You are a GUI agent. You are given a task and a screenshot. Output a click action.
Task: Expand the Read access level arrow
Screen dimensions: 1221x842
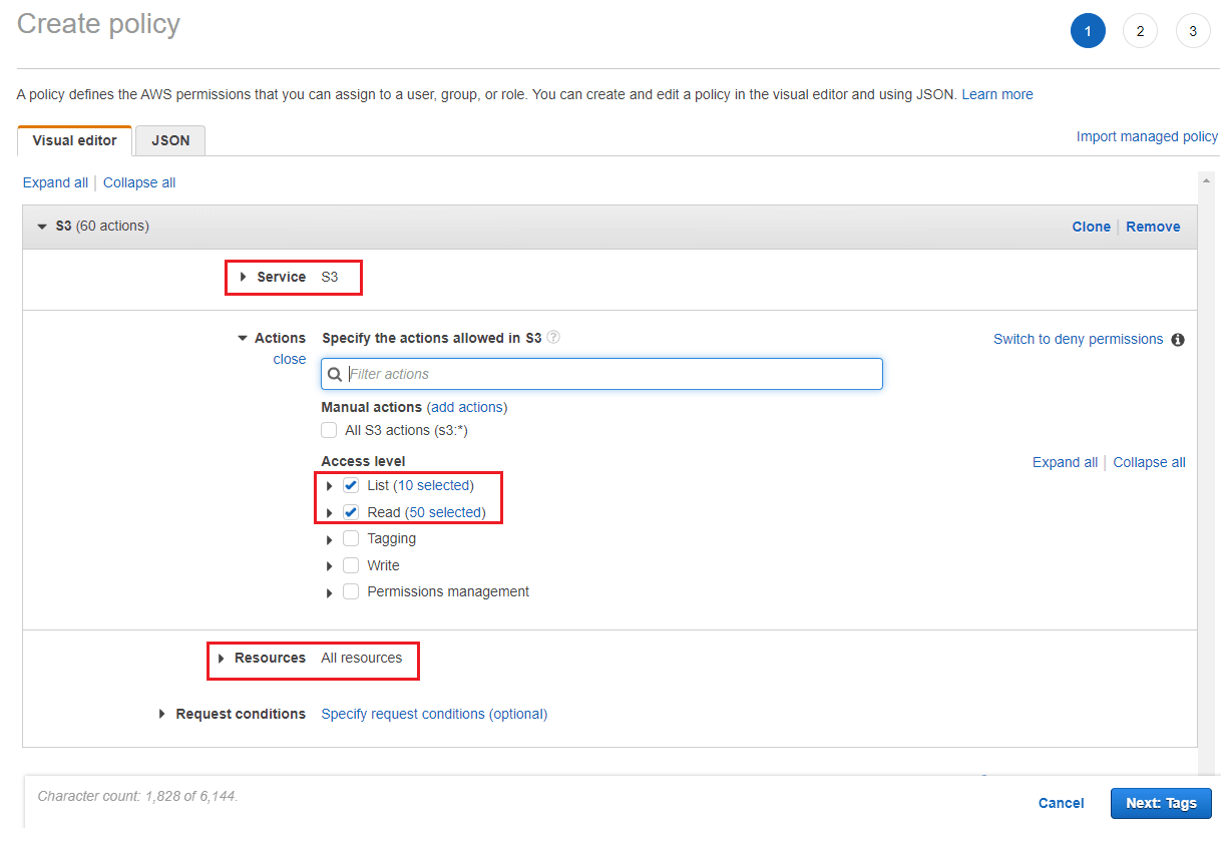coord(330,513)
